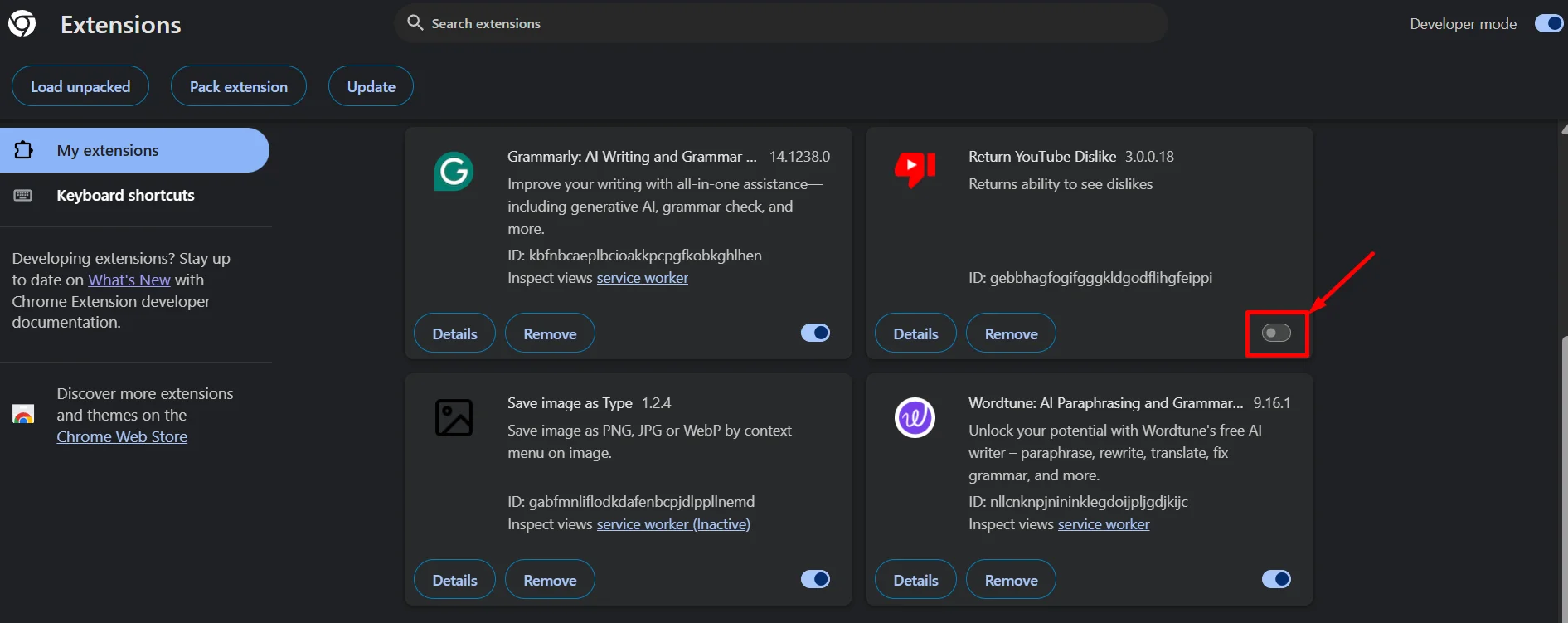Disable the Save image as Type toggle
Image resolution: width=1568 pixels, height=623 pixels.
pos(815,579)
